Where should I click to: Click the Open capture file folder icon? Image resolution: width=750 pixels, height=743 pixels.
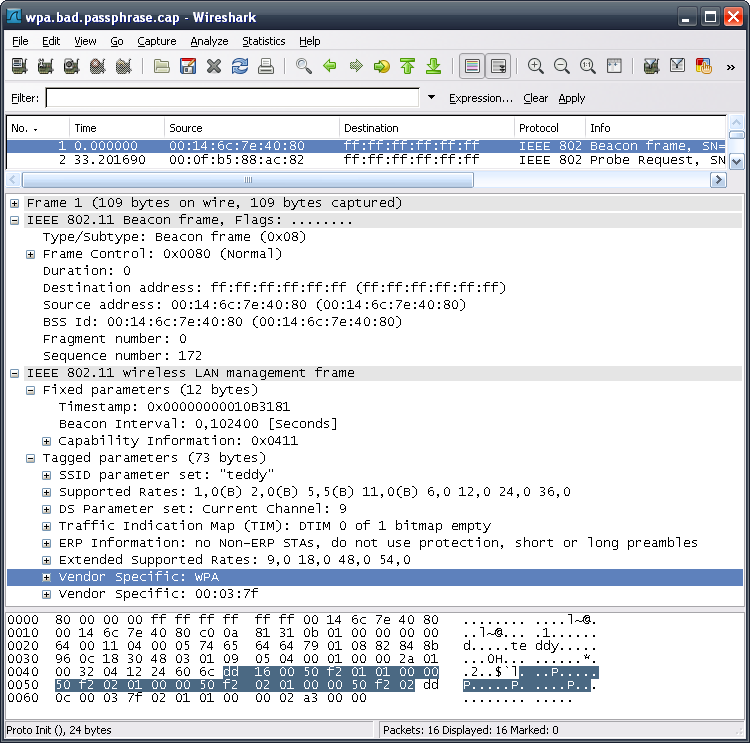point(162,66)
